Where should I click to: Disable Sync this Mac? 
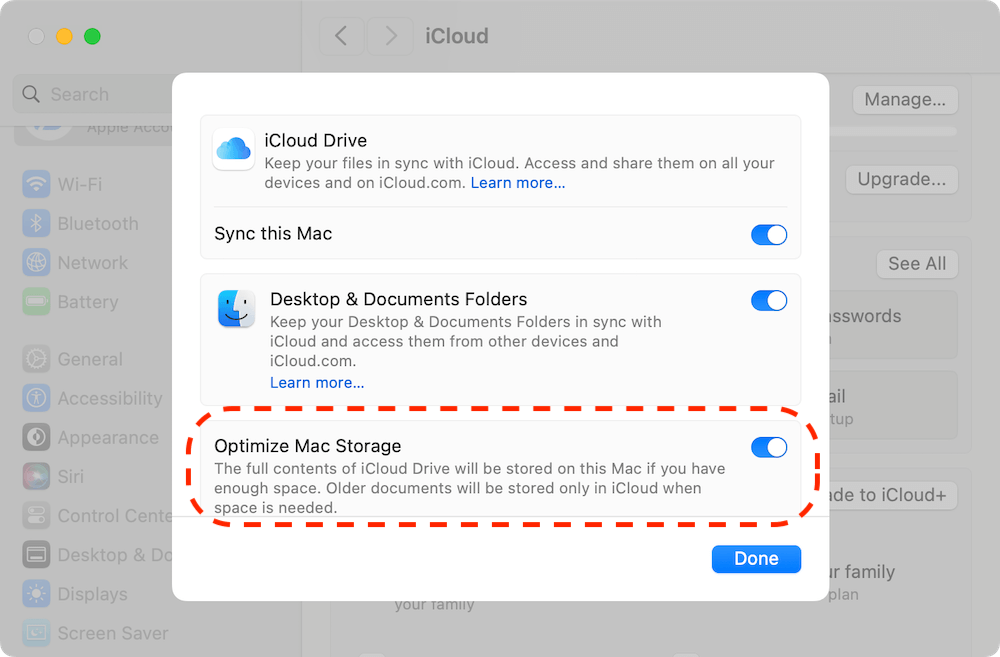tap(769, 234)
